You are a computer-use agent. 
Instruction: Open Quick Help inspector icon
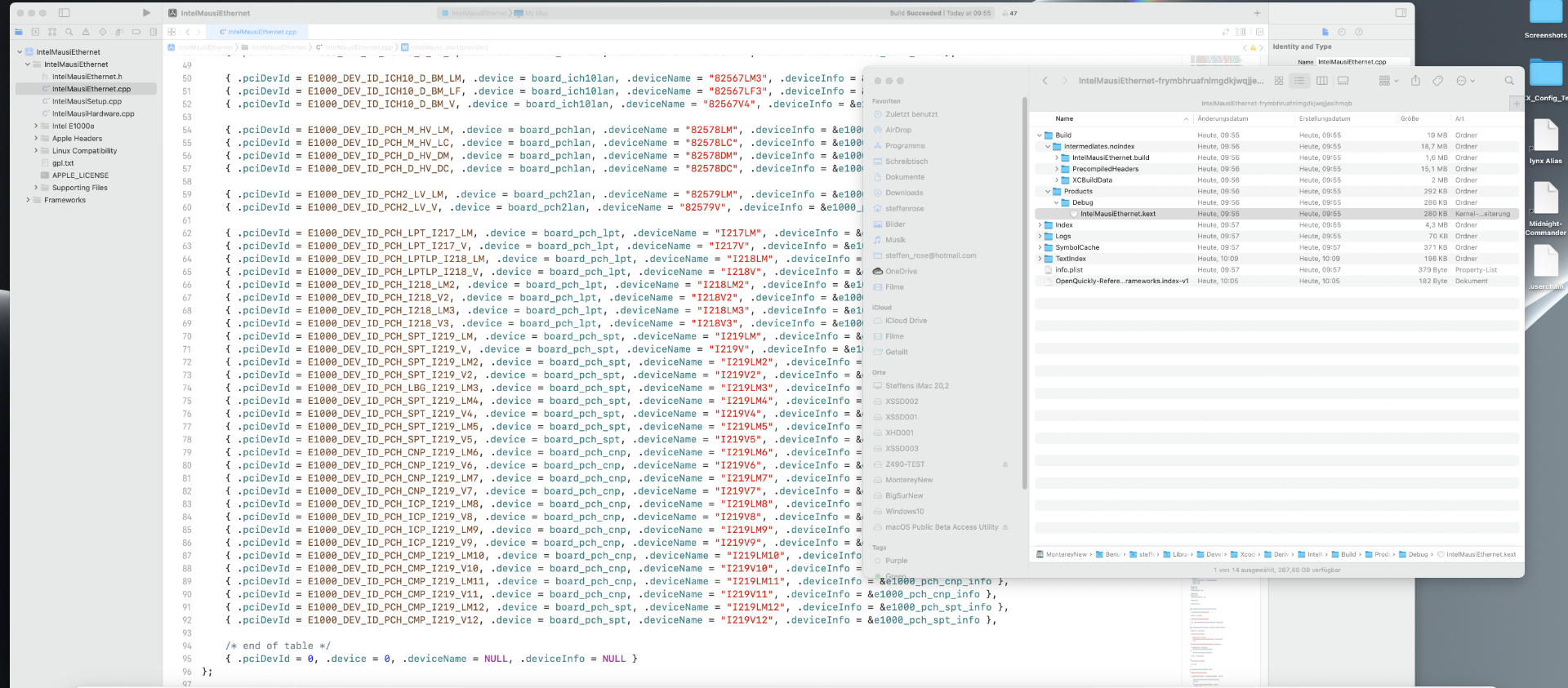(x=1359, y=32)
